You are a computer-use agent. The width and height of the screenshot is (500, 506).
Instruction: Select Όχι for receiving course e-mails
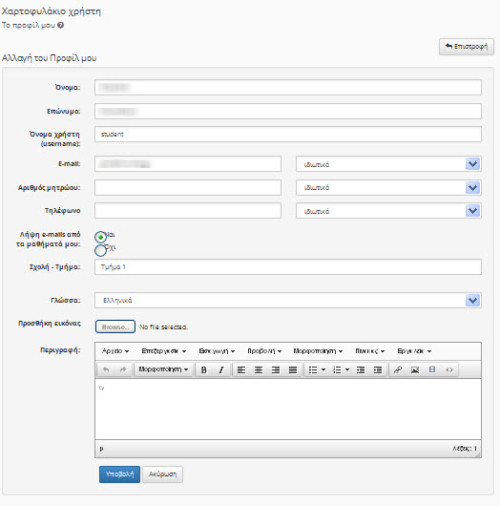(100, 250)
